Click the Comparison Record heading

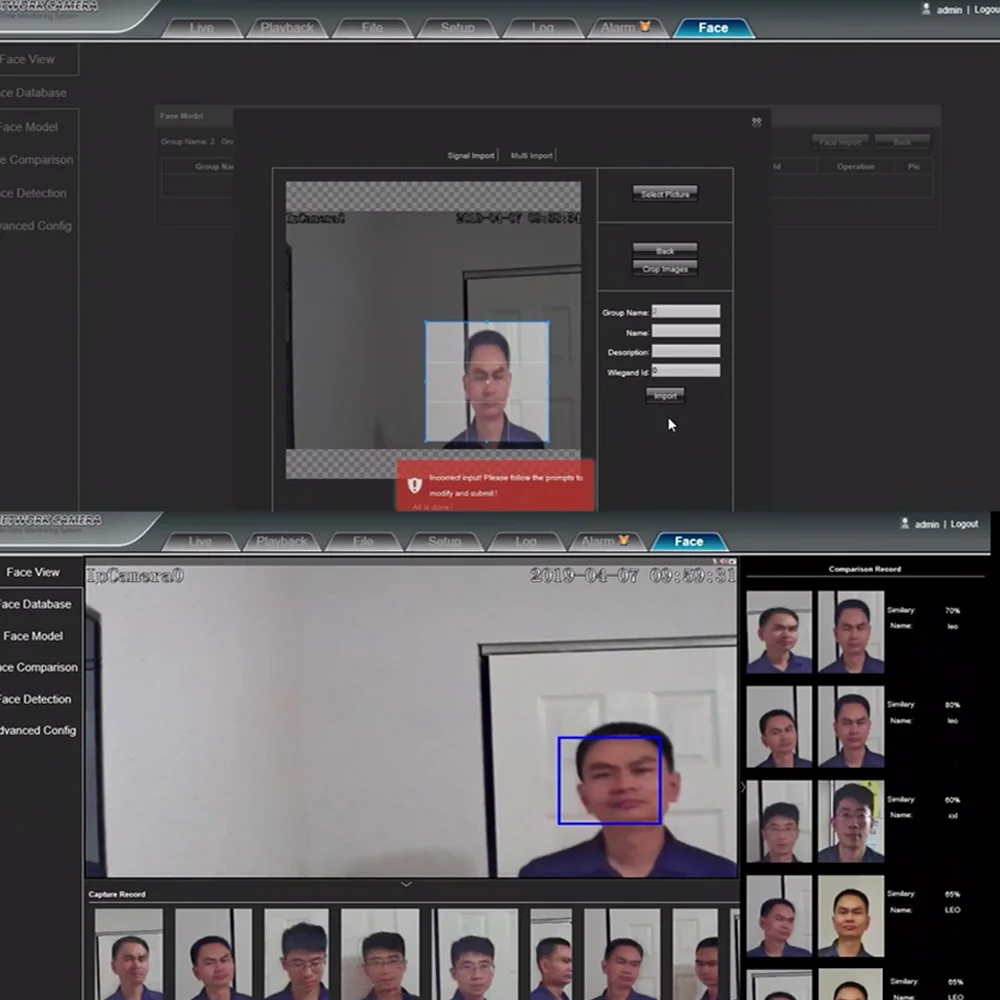tap(865, 569)
